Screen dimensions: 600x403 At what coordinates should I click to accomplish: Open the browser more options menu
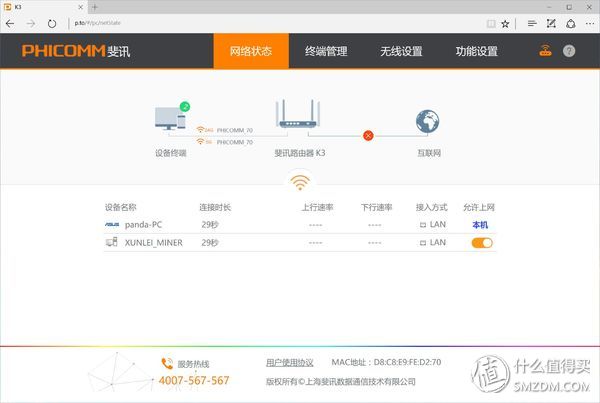(x=590, y=24)
